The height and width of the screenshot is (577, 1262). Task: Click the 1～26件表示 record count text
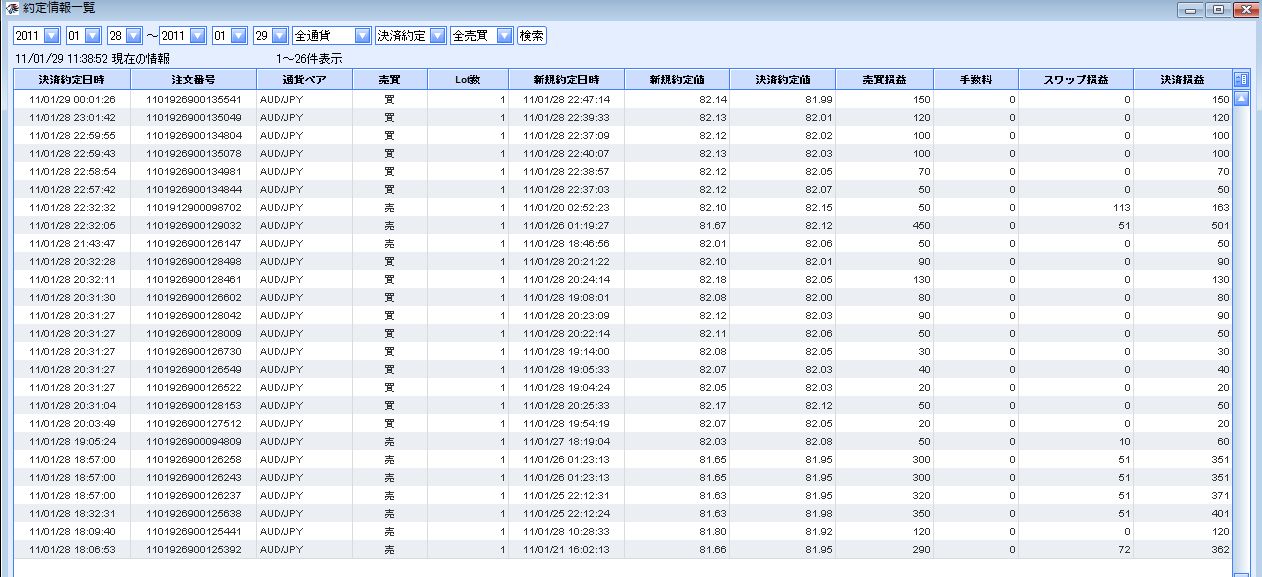(309, 58)
